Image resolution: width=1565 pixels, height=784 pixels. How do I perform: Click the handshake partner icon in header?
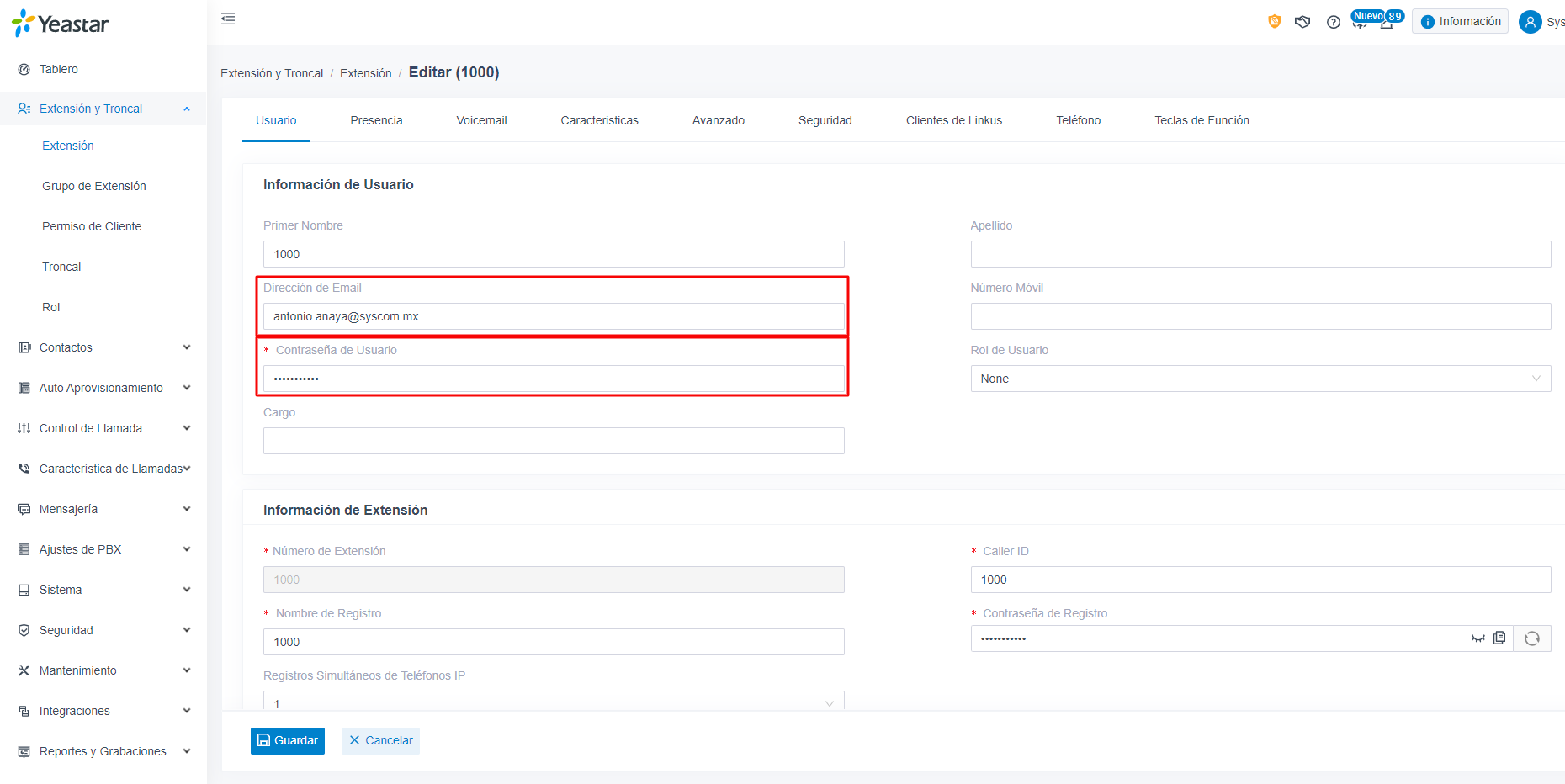(x=1302, y=22)
